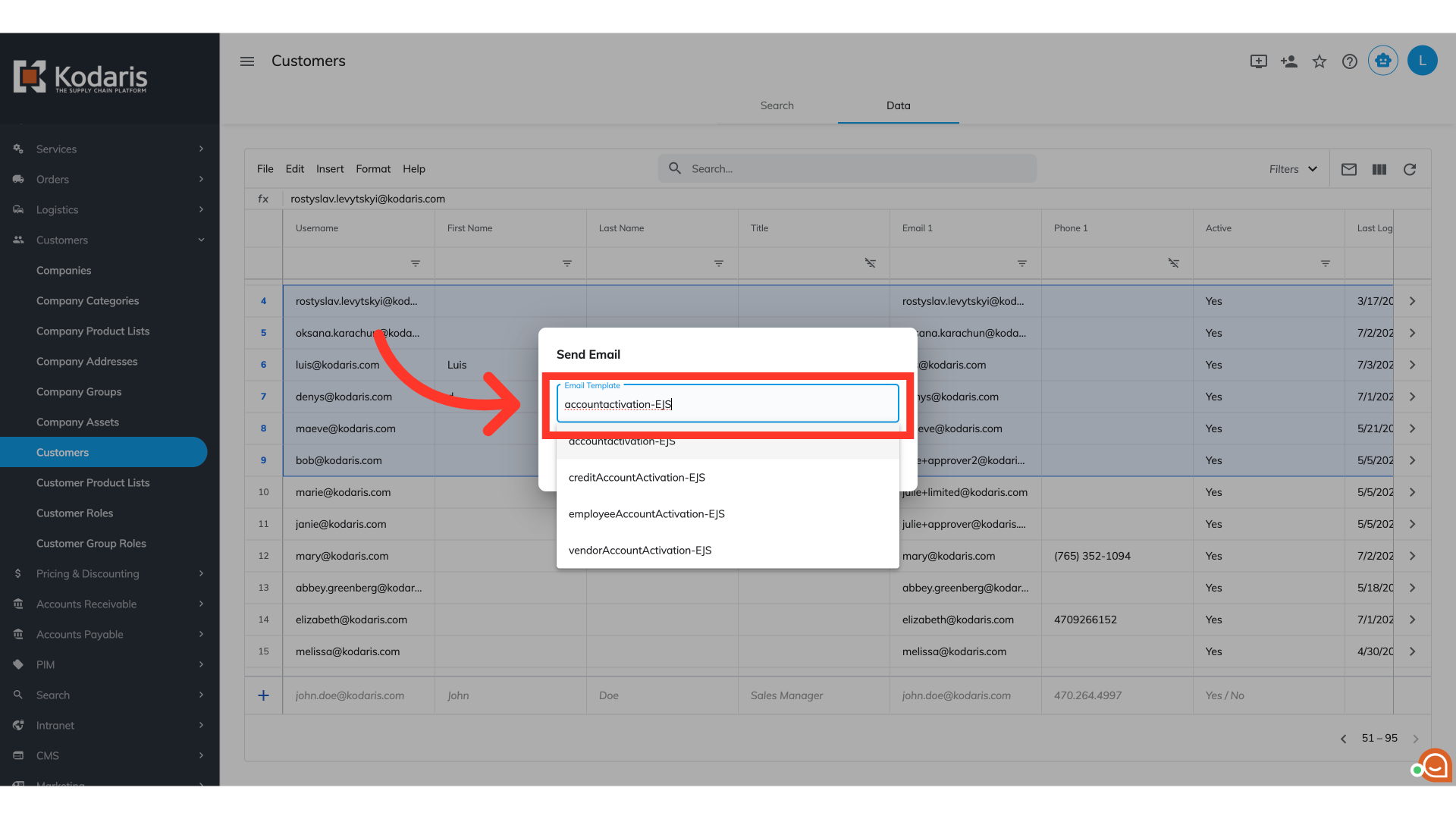Click the refresh grid icon
1456x819 pixels.
tap(1409, 169)
